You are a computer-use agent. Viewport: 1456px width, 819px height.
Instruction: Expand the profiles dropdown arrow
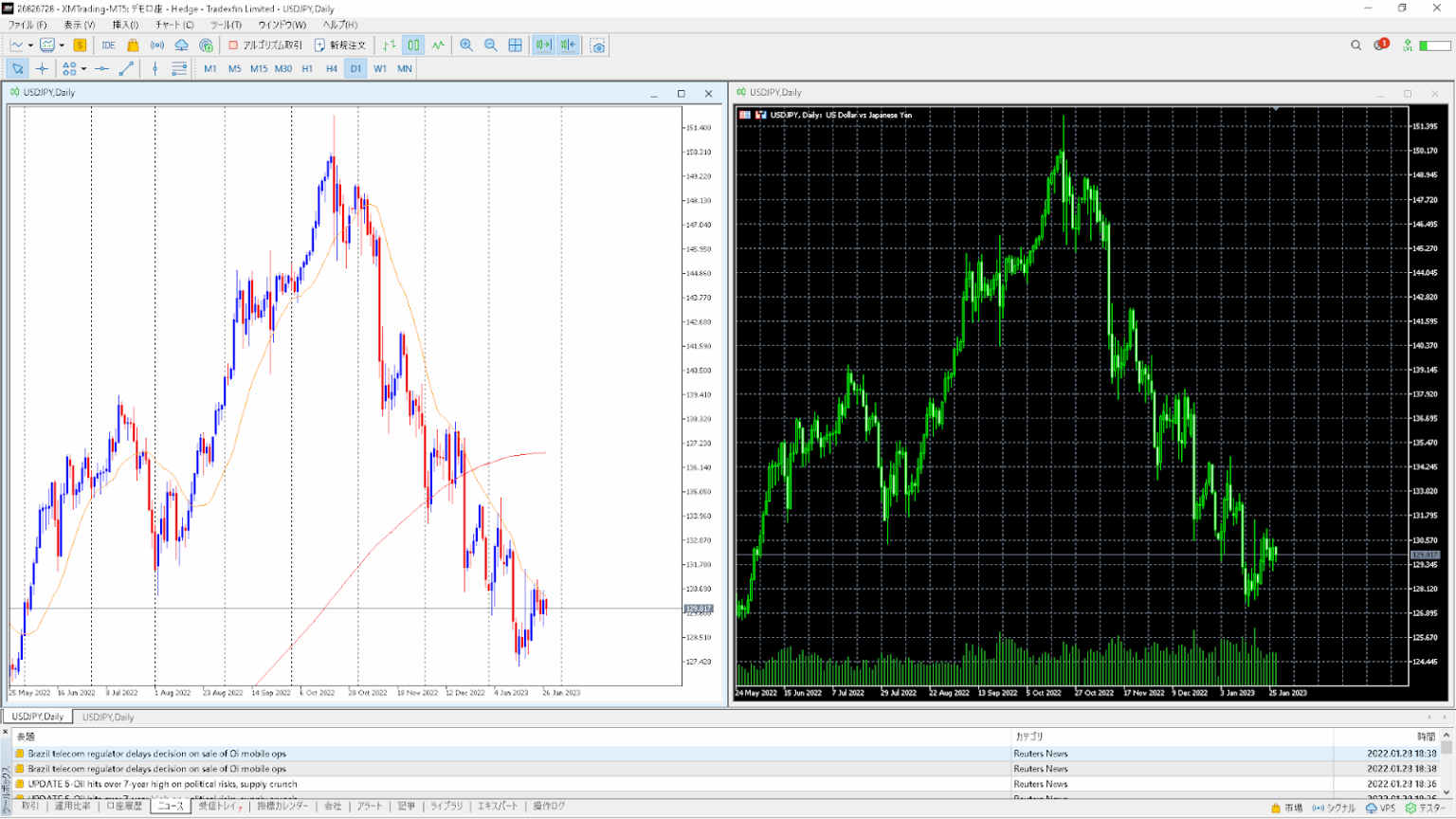[x=62, y=45]
